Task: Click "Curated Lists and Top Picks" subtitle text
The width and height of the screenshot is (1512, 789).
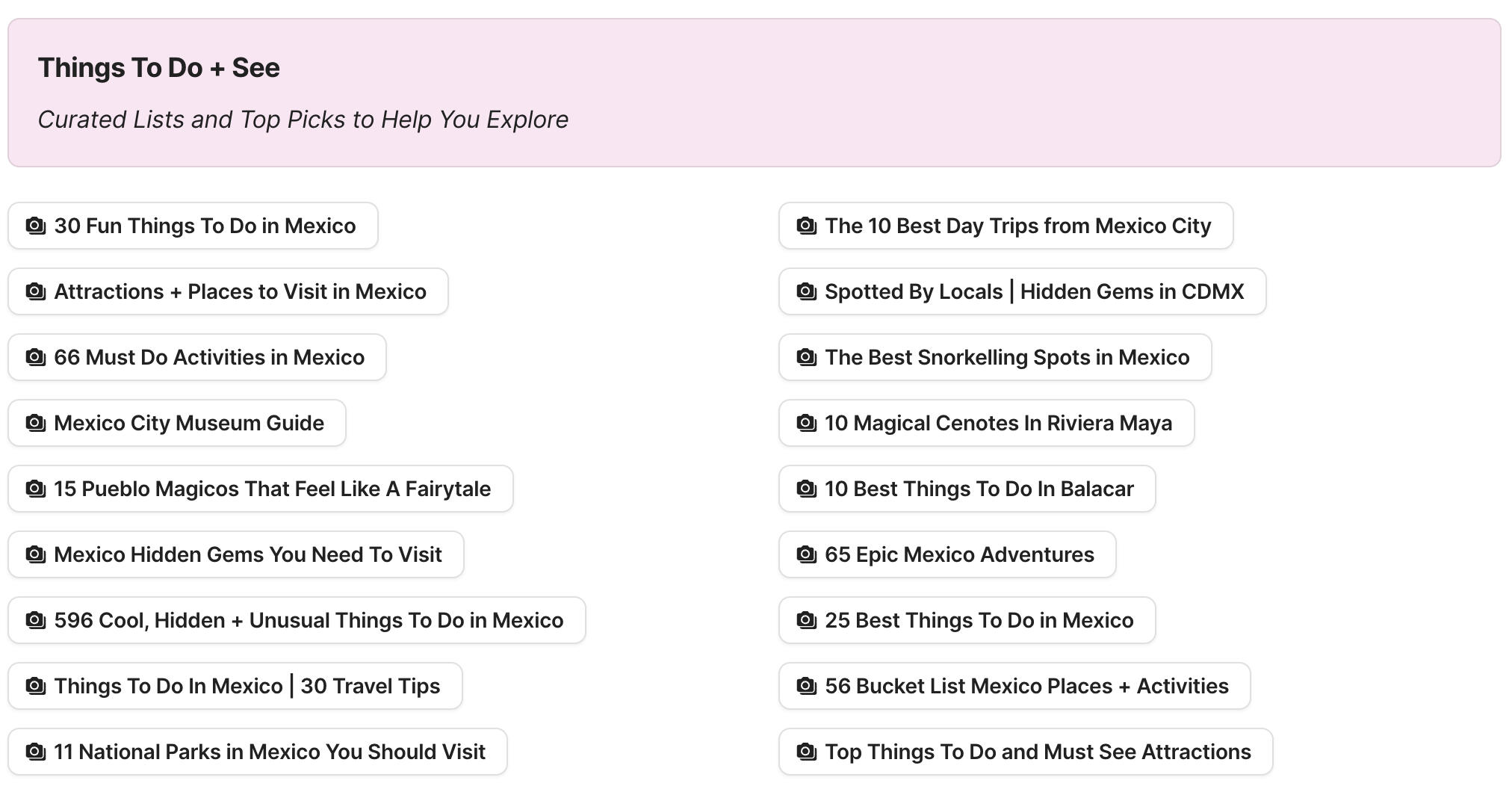Action: (x=302, y=120)
